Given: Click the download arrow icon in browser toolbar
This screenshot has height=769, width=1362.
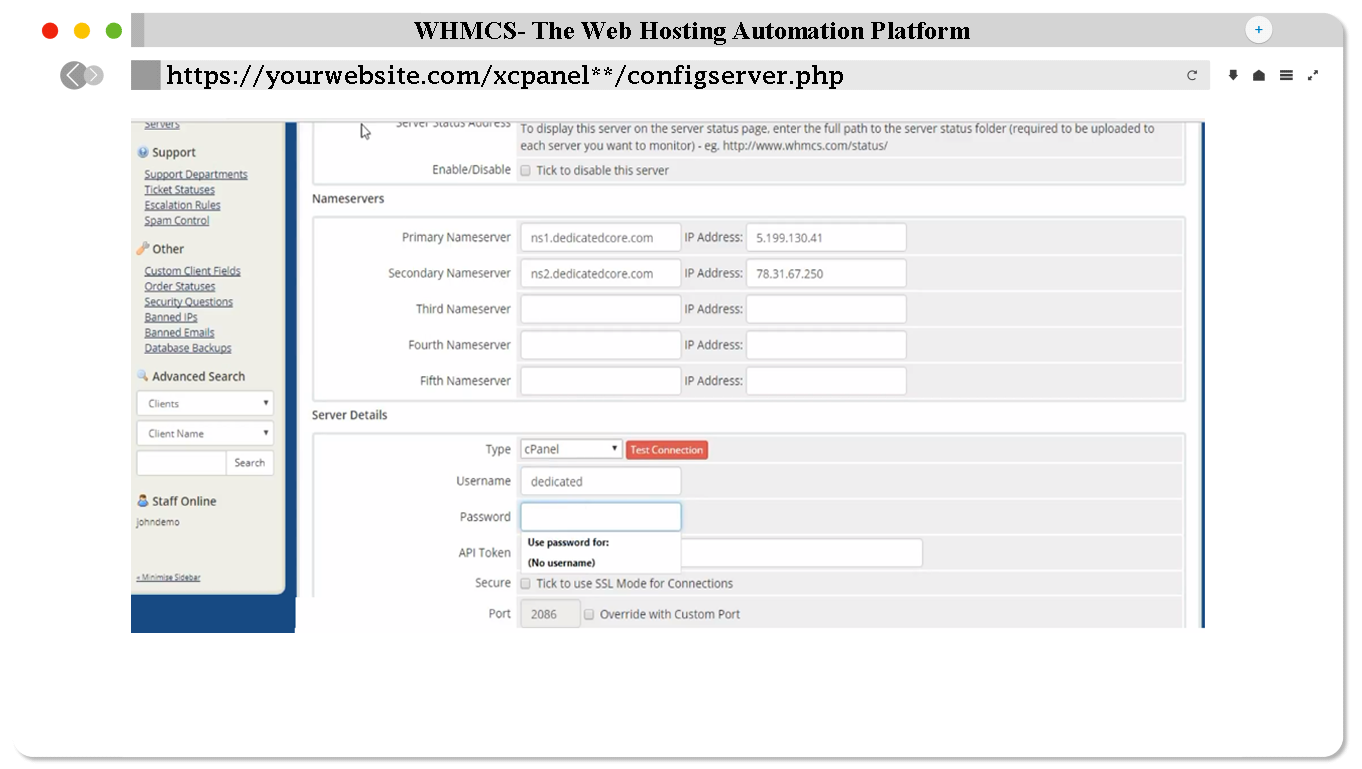Looking at the screenshot, I should tap(1233, 75).
